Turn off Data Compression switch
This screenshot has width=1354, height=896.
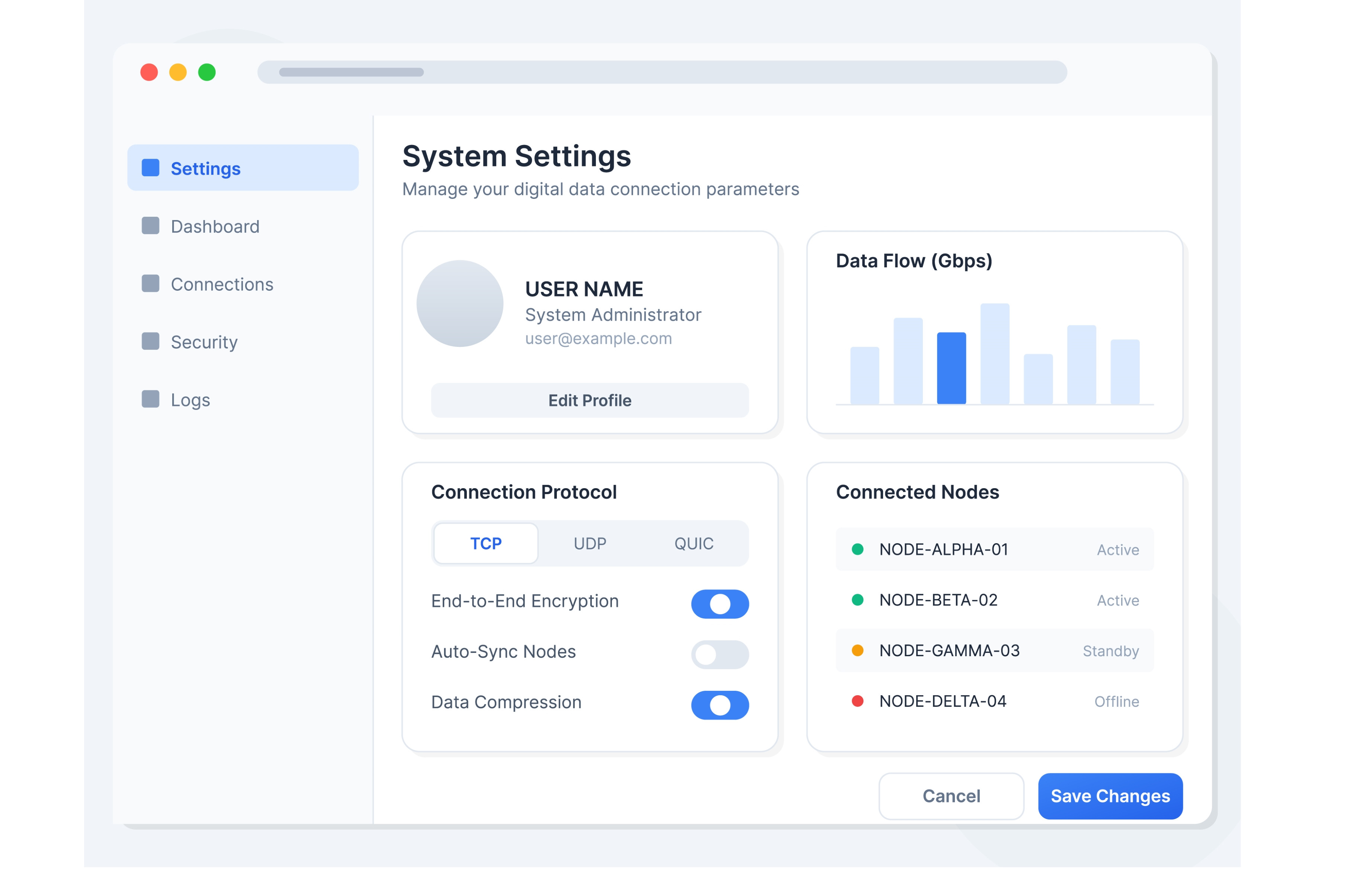pos(719,705)
